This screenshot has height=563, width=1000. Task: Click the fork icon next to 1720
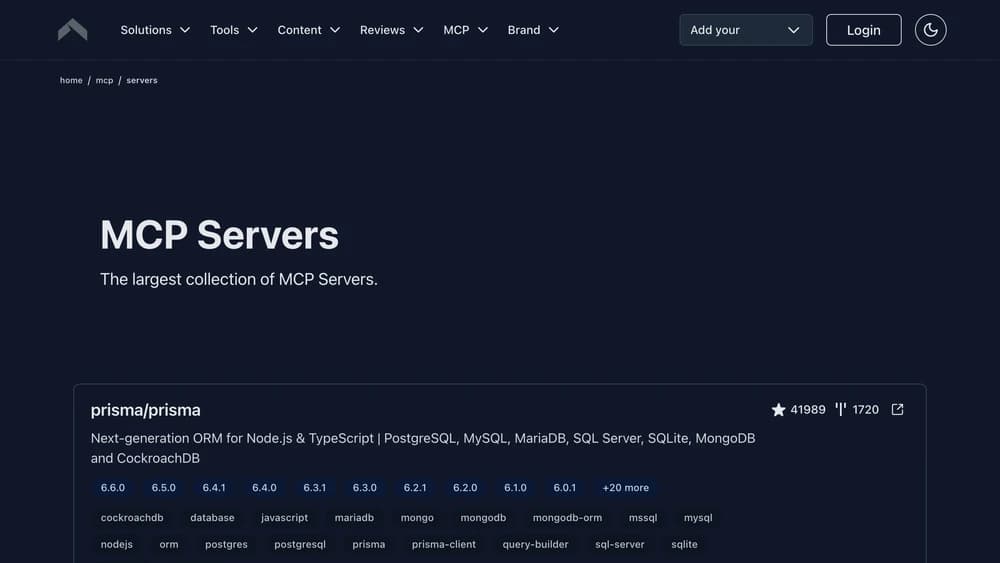pyautogui.click(x=841, y=409)
